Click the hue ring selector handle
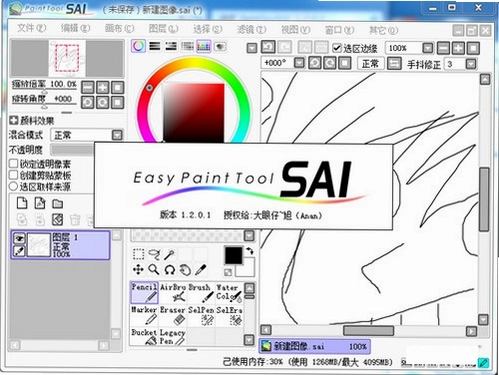 pos(149,87)
